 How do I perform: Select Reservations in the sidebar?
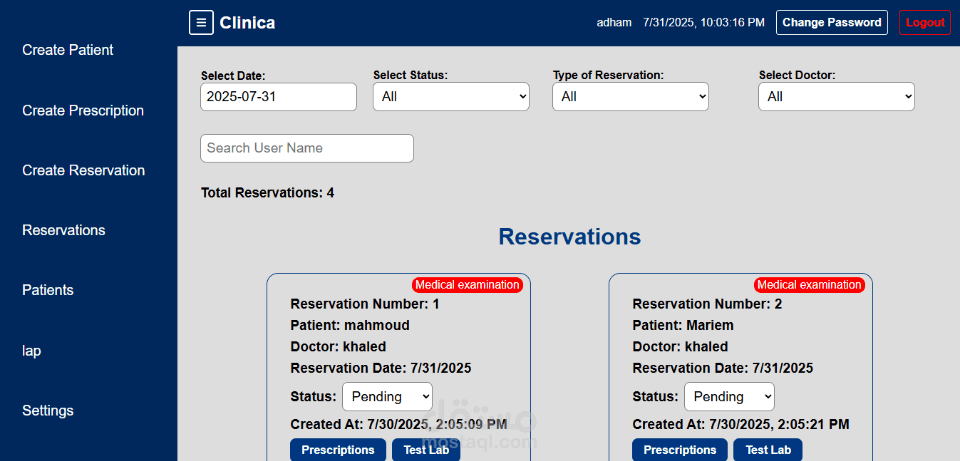63,230
